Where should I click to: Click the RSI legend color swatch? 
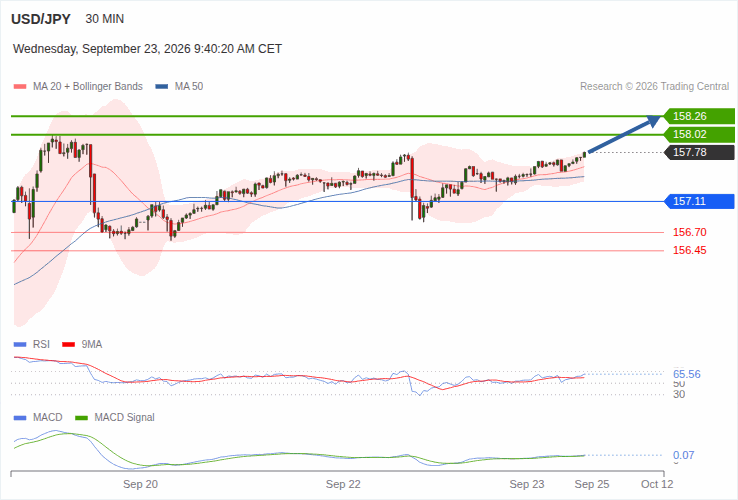(x=20, y=345)
